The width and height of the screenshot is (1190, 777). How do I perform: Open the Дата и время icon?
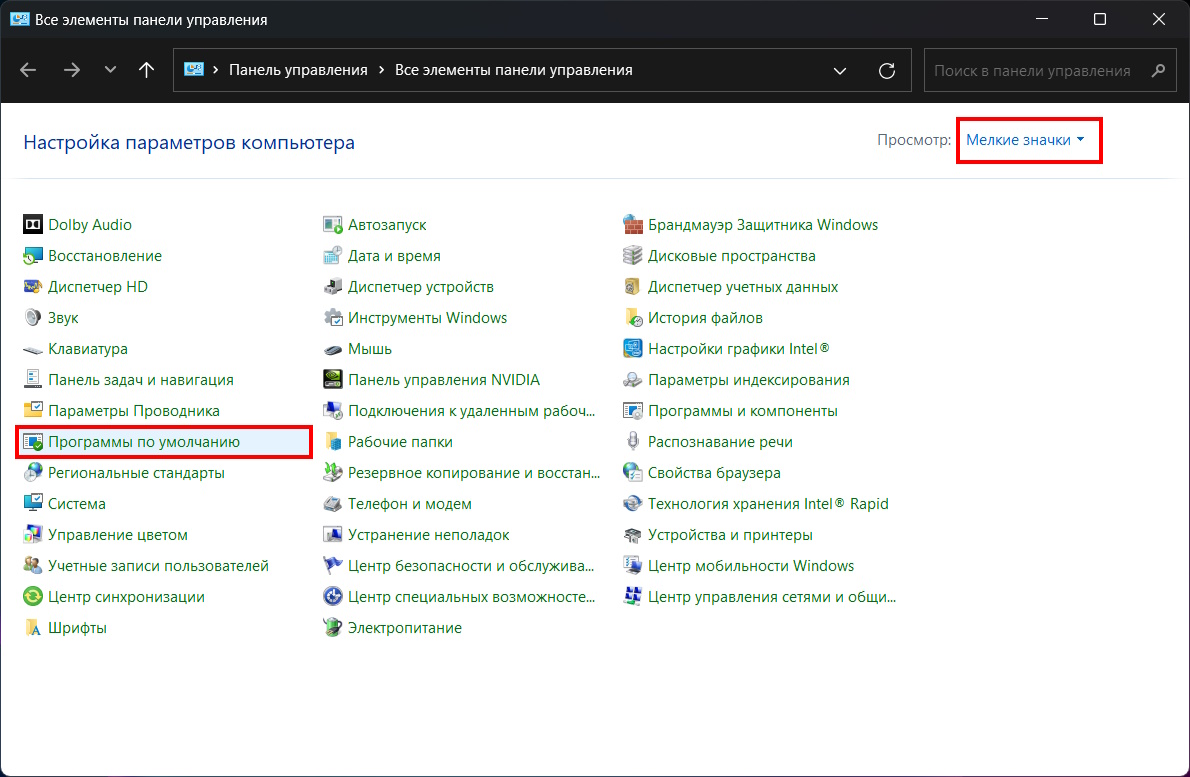click(332, 256)
